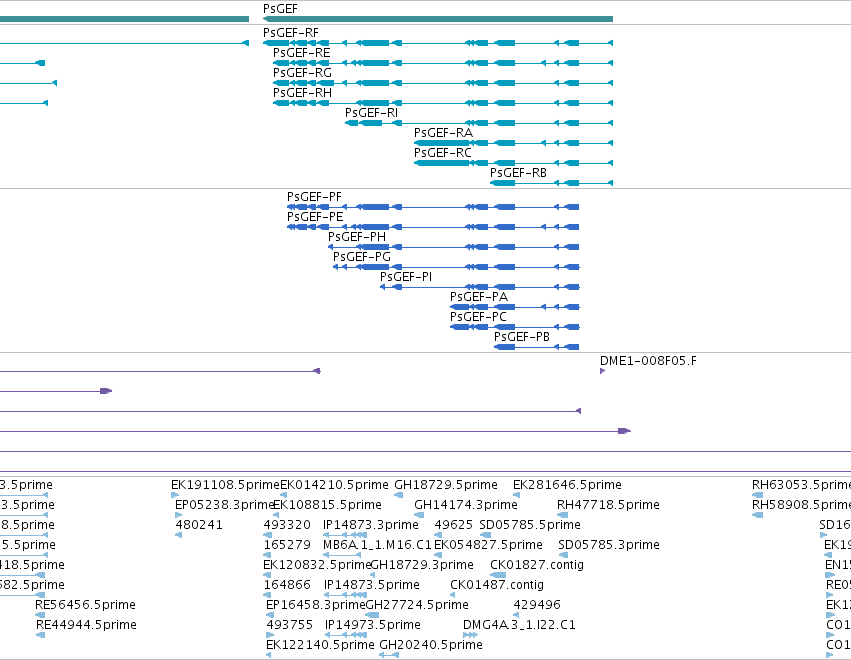The width and height of the screenshot is (851, 660).
Task: Click the GH20240.5prime label
Action: coord(431,645)
